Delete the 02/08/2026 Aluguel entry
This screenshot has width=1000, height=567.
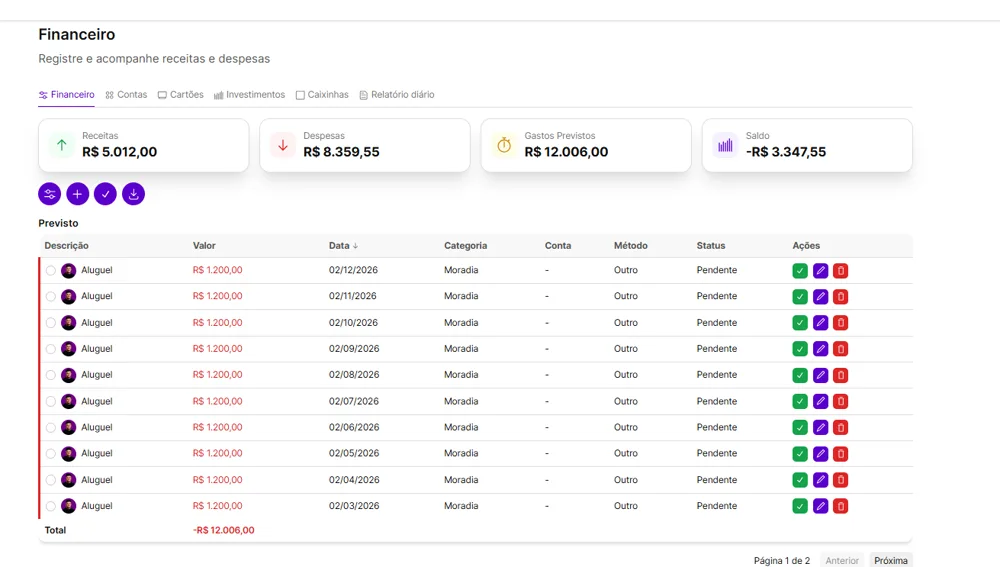841,375
